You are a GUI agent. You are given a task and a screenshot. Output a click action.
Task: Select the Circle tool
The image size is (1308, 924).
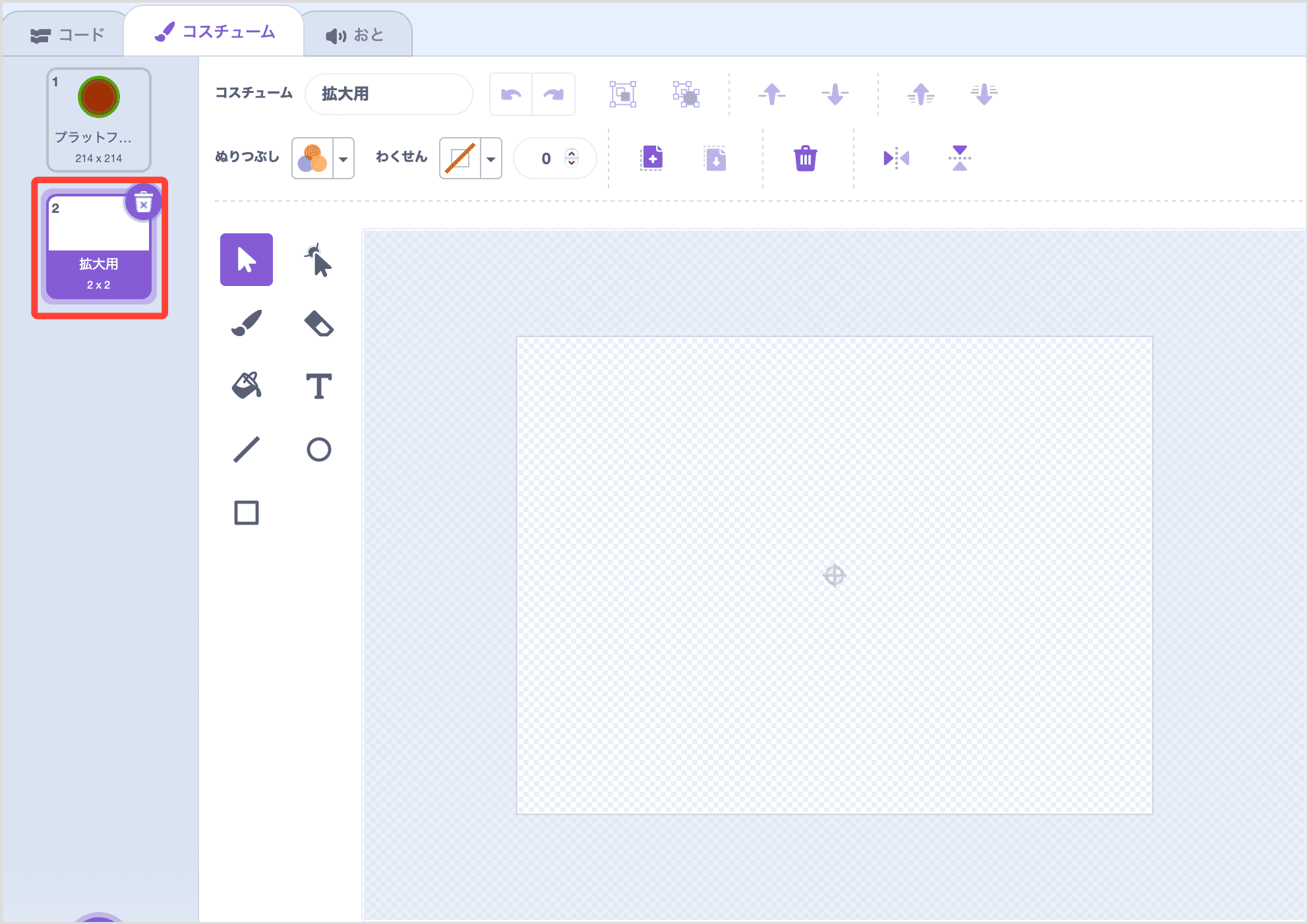click(x=318, y=449)
